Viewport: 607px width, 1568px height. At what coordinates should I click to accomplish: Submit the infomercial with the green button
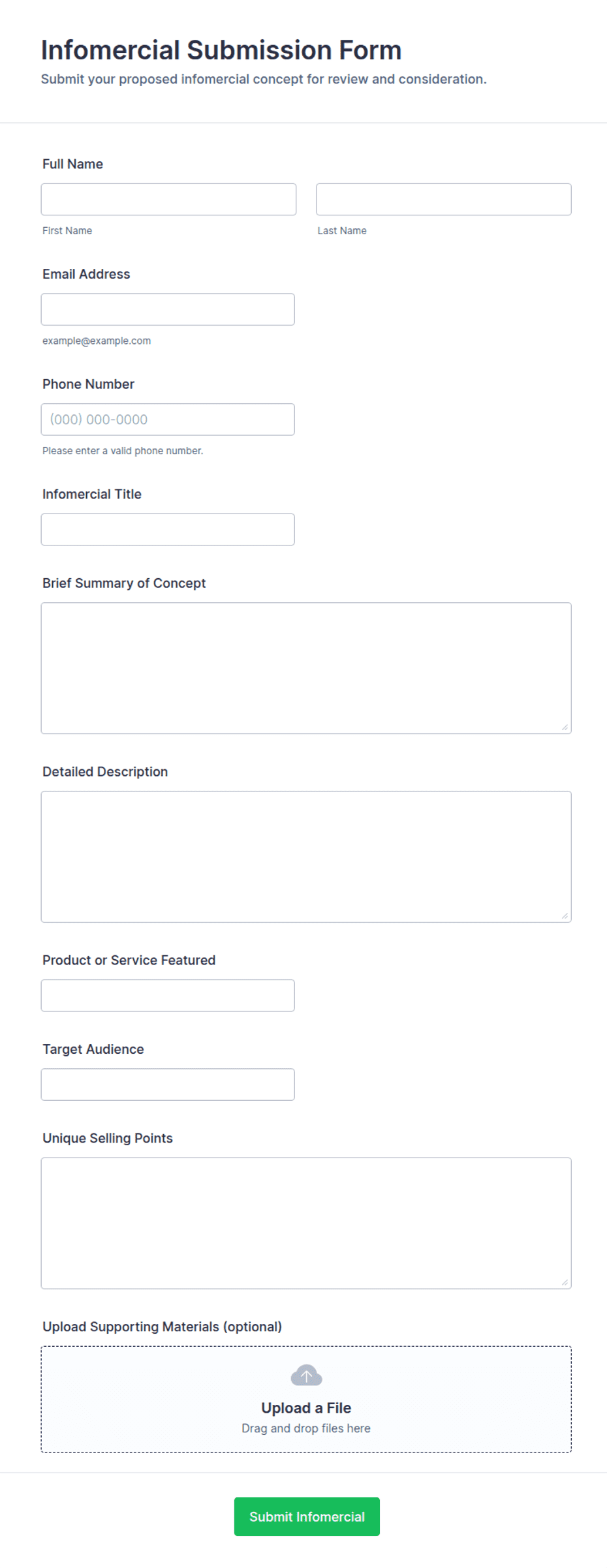click(307, 1516)
